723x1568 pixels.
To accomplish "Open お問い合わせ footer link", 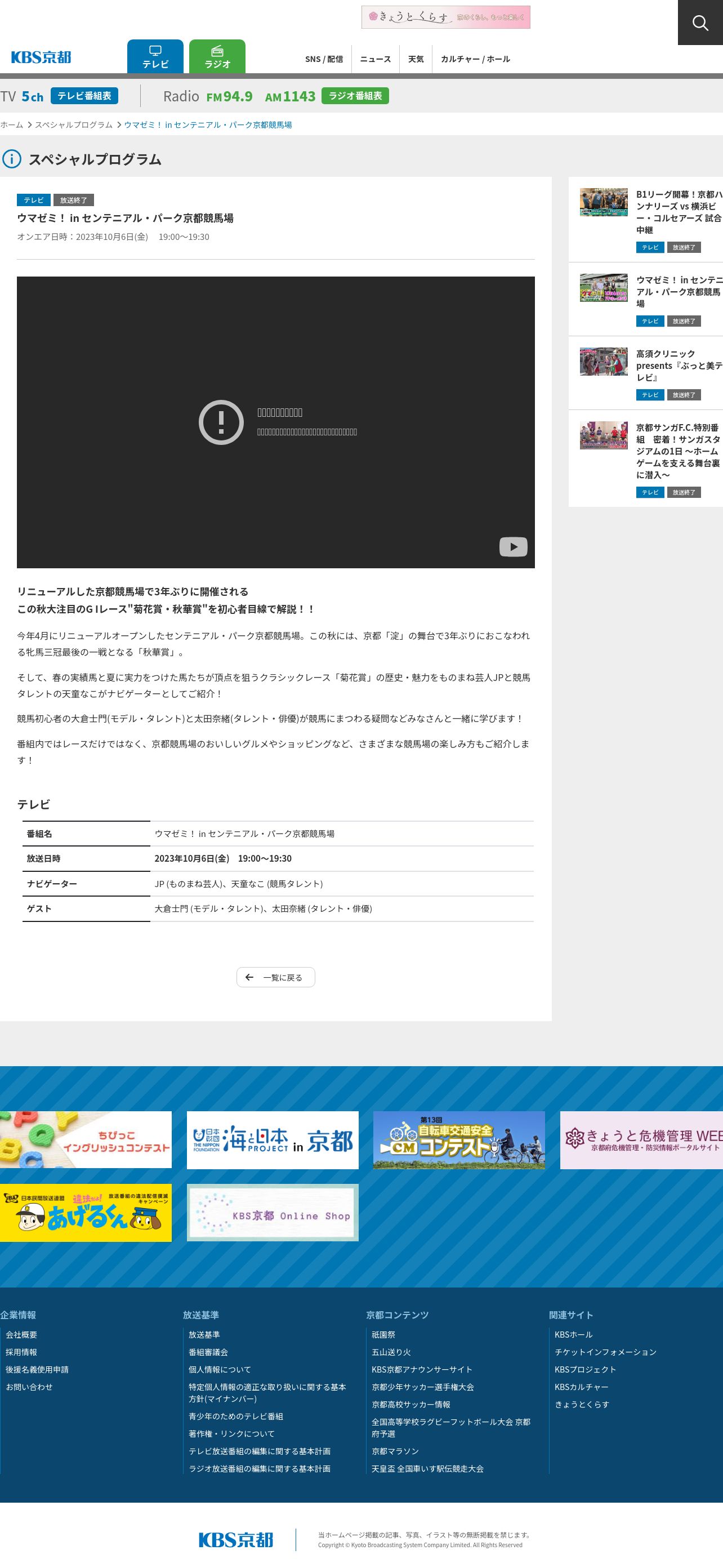I will 29,1387.
